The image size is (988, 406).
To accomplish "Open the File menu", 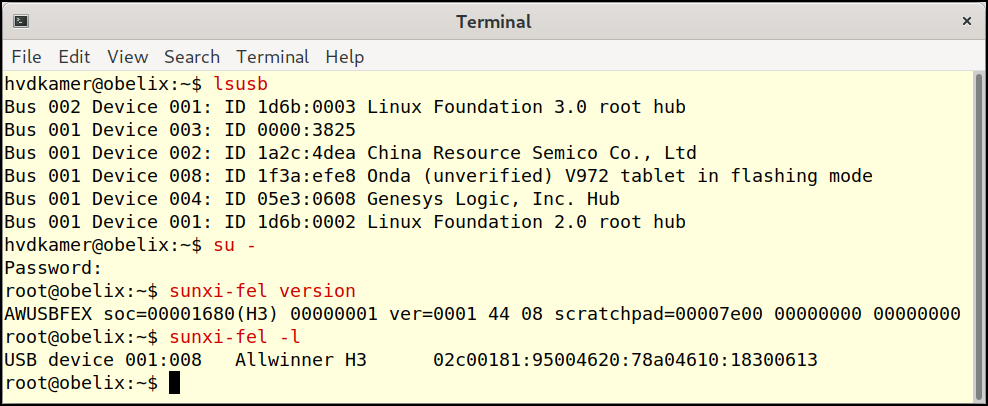I will (26, 57).
